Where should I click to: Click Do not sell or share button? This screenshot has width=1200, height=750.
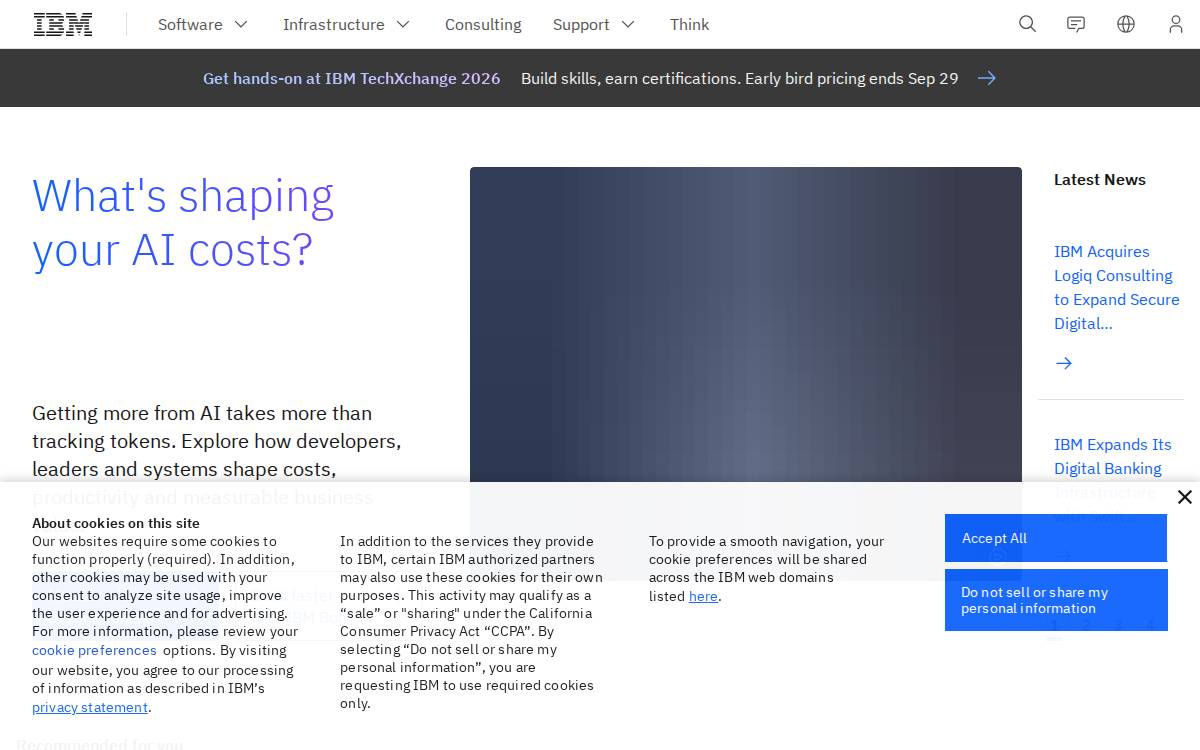click(1056, 600)
